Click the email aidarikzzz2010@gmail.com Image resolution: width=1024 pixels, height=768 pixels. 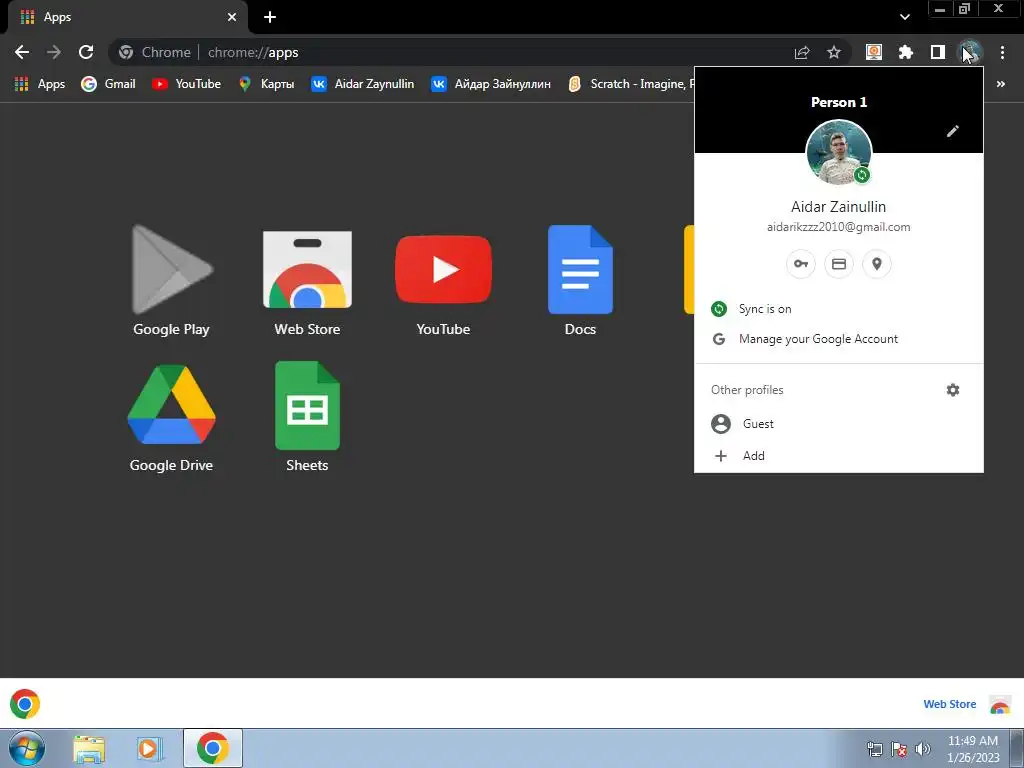(x=839, y=227)
